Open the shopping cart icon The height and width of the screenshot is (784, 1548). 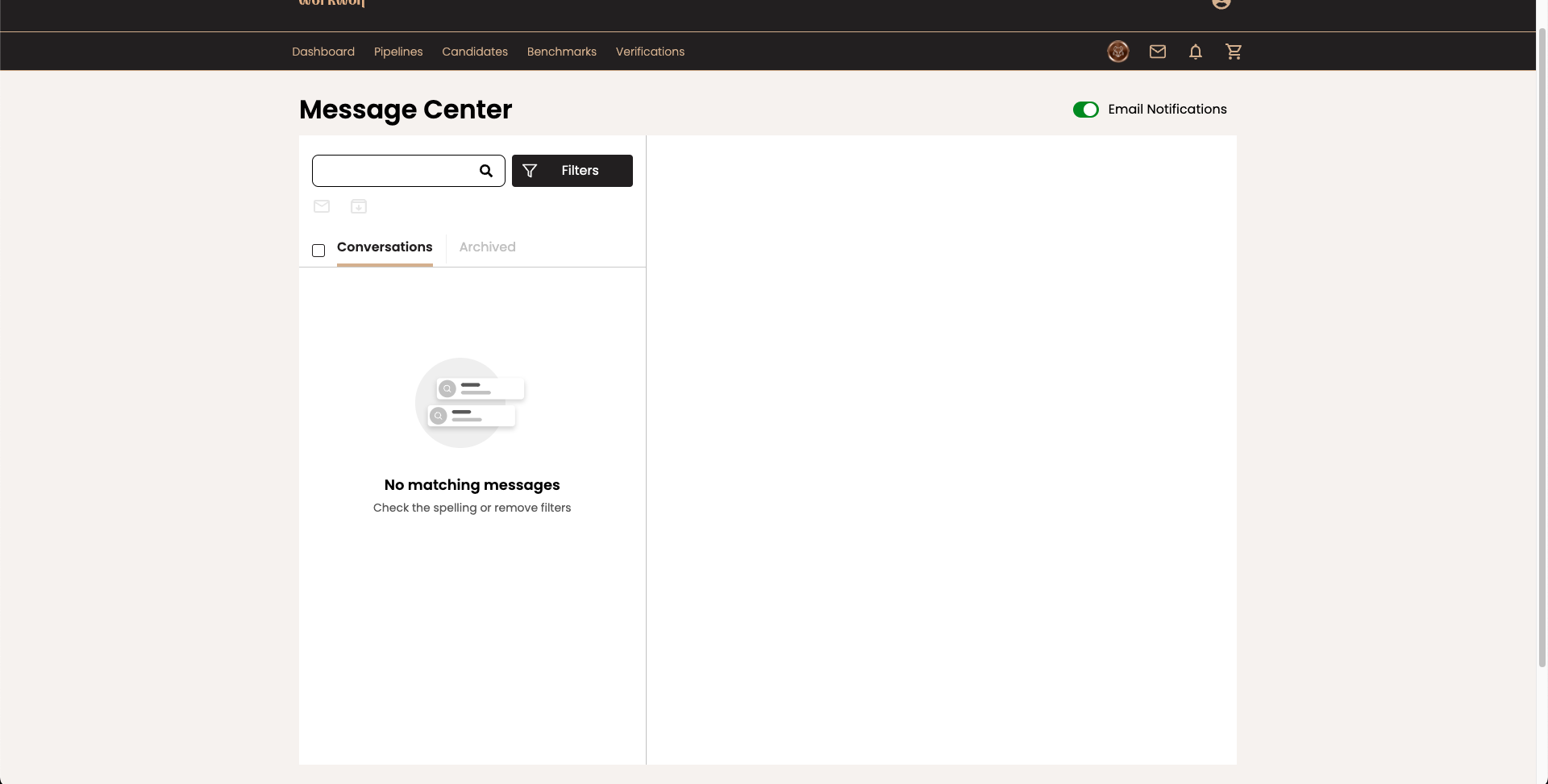(x=1233, y=52)
